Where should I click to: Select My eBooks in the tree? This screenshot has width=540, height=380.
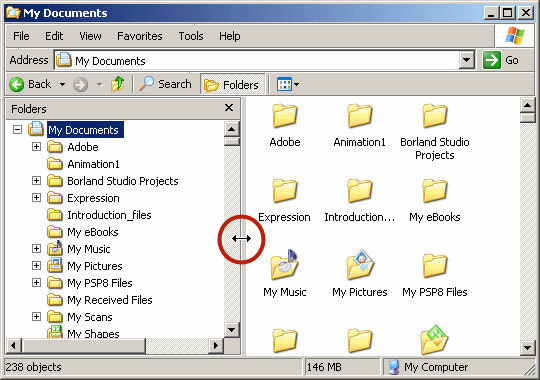click(93, 232)
